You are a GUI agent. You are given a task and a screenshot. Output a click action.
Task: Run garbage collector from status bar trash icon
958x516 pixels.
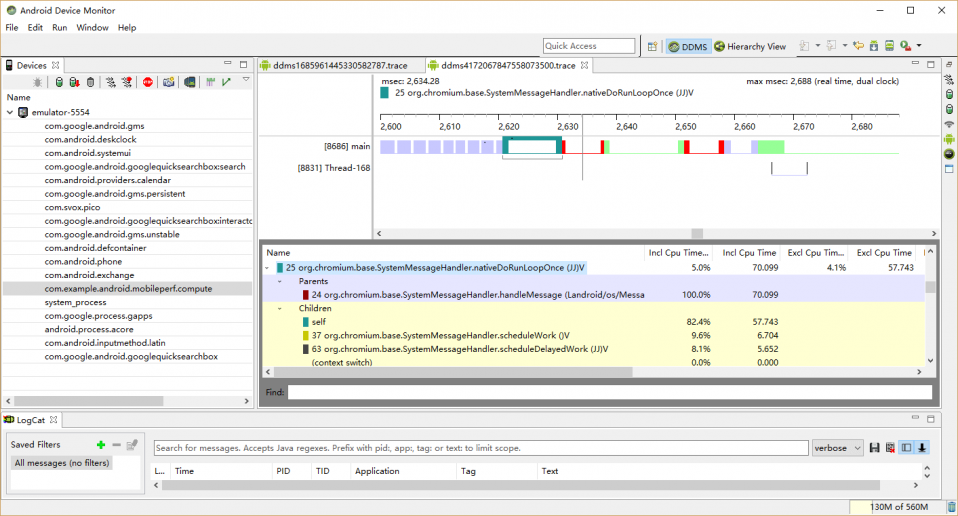[951, 507]
